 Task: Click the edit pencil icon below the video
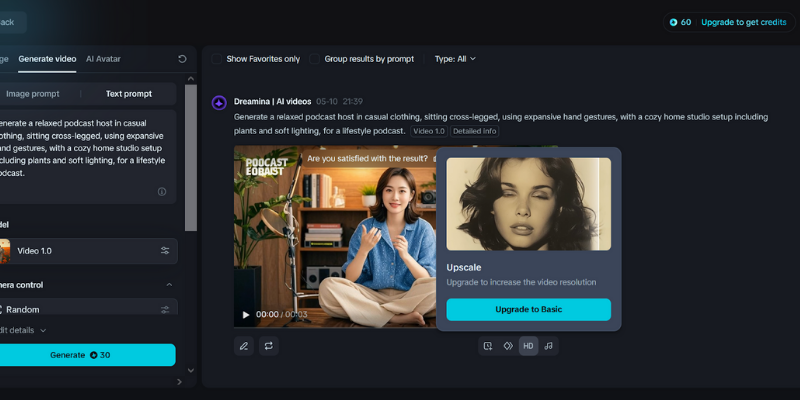click(x=244, y=346)
